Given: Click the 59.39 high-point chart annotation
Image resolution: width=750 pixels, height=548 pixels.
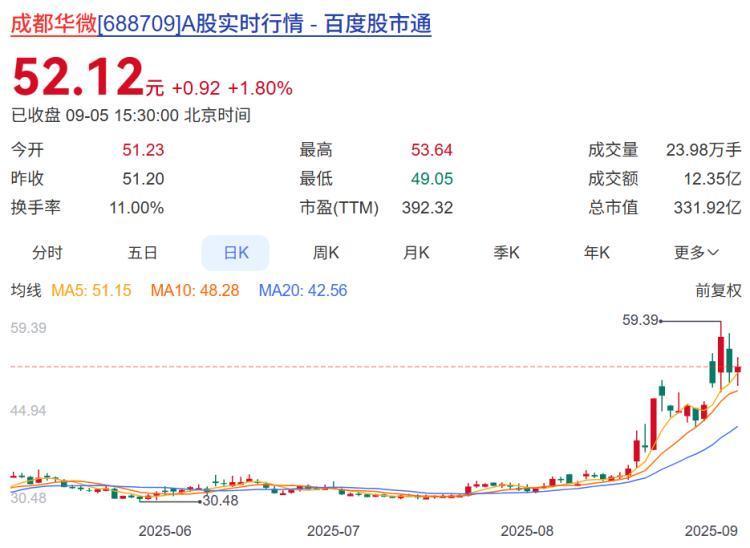Looking at the screenshot, I should pyautogui.click(x=640, y=320).
